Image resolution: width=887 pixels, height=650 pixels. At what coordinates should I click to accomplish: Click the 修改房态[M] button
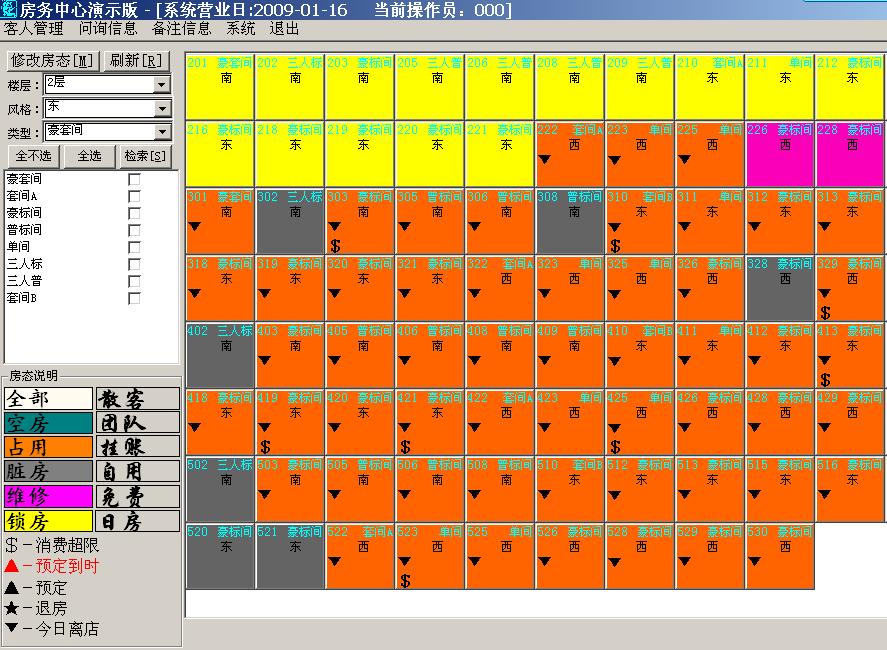coord(51,61)
